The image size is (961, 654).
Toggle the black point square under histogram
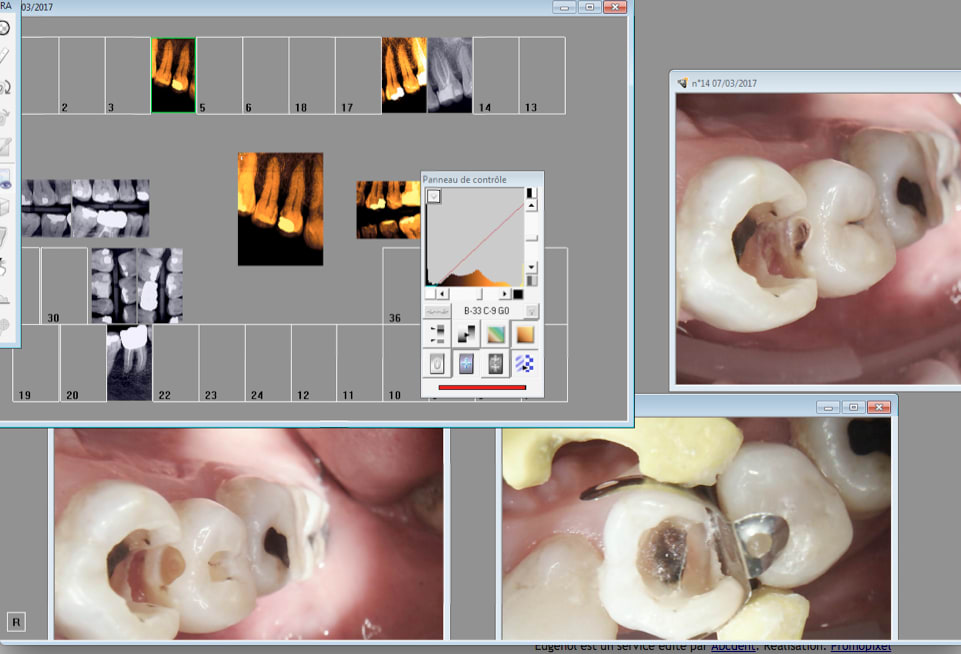coord(518,294)
